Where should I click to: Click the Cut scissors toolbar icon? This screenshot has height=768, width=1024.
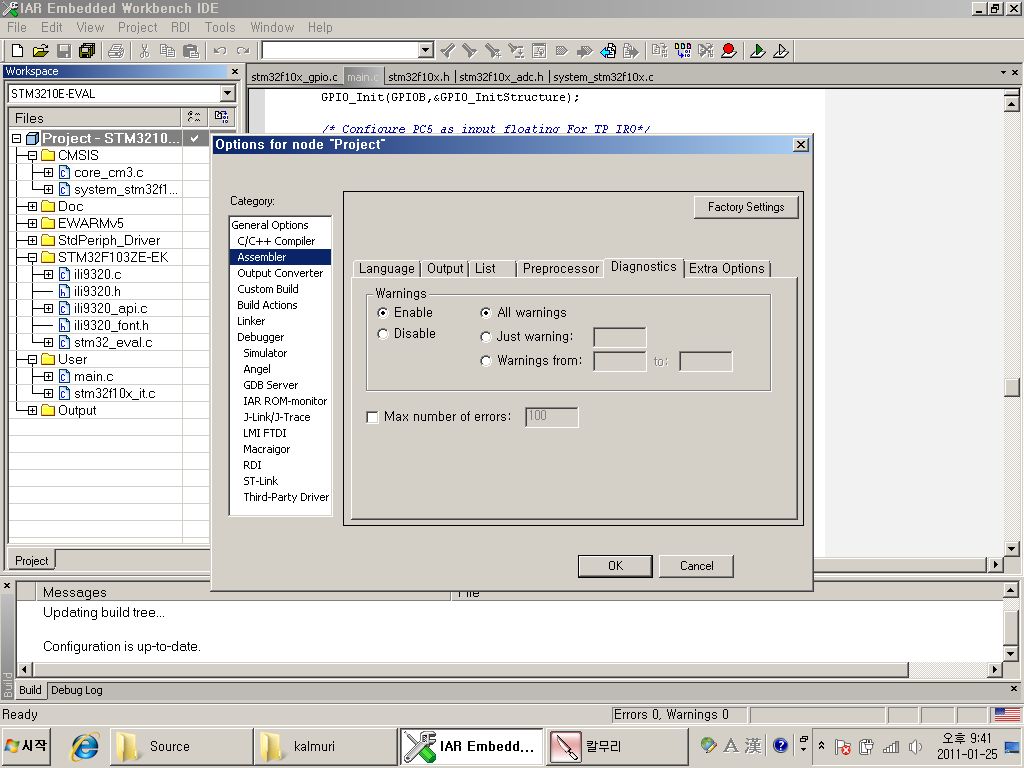pos(144,50)
